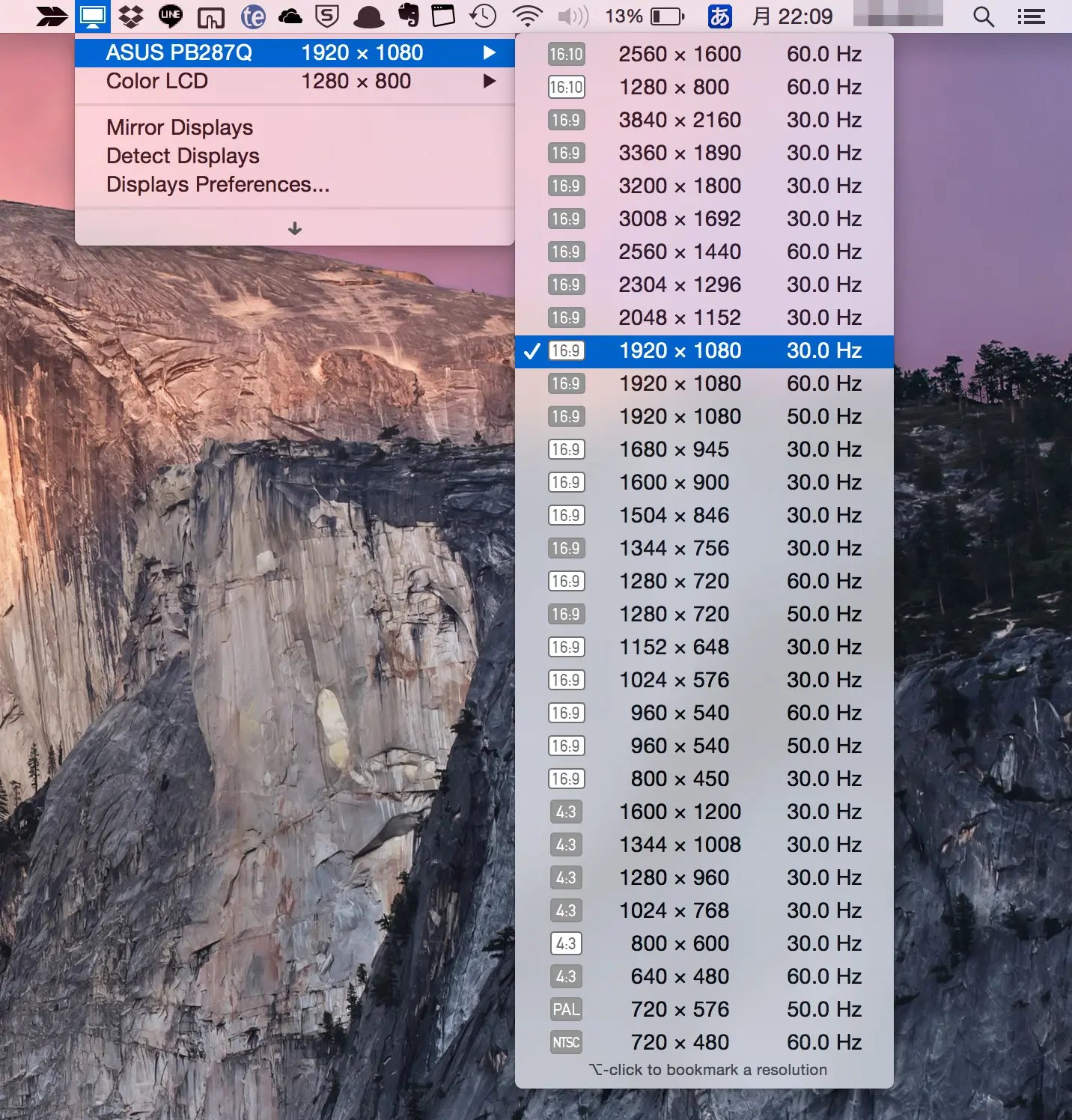
Task: Select 2560 × 1440 at 60.0 Hz
Action: 704,252
